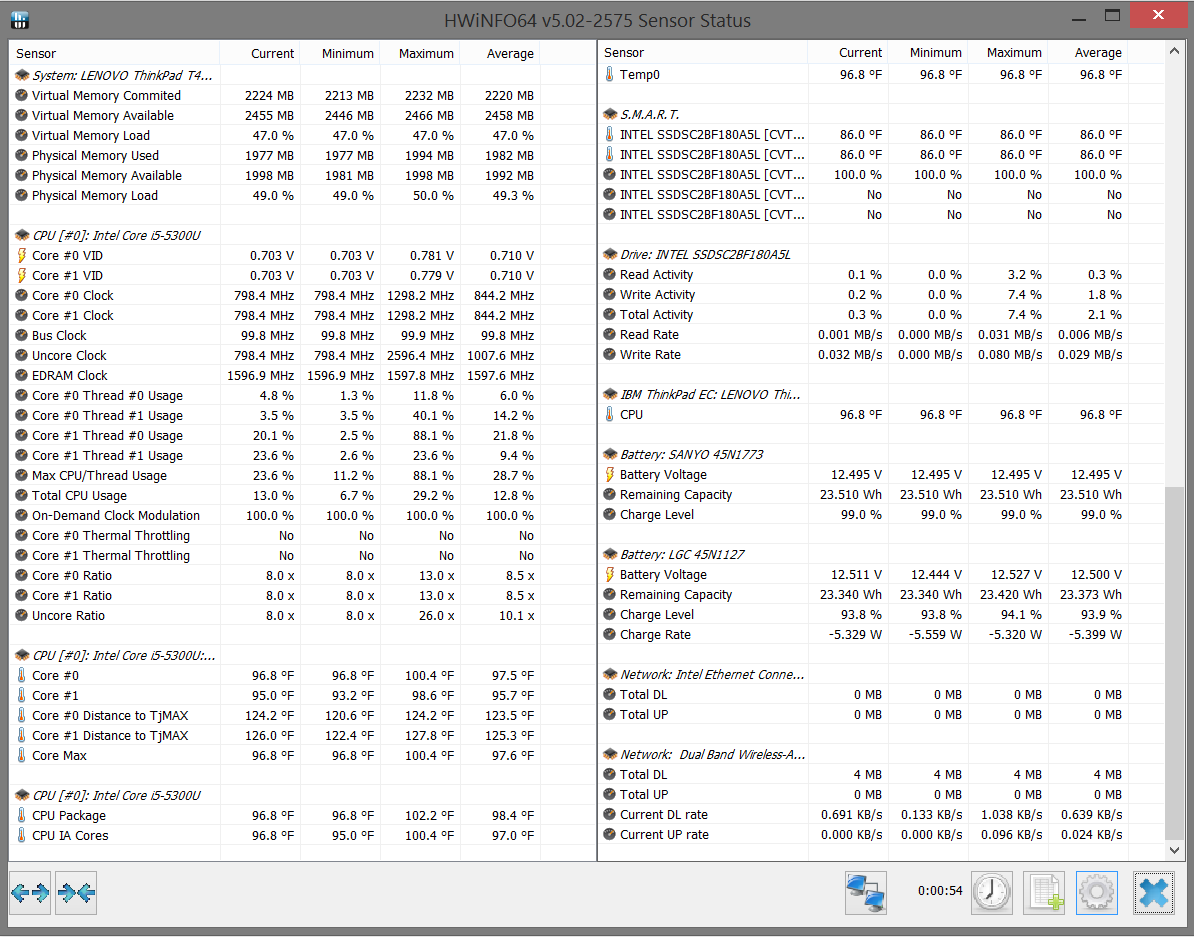Click the Temp0 thermometer icon
The height and width of the screenshot is (937, 1194).
click(x=609, y=74)
